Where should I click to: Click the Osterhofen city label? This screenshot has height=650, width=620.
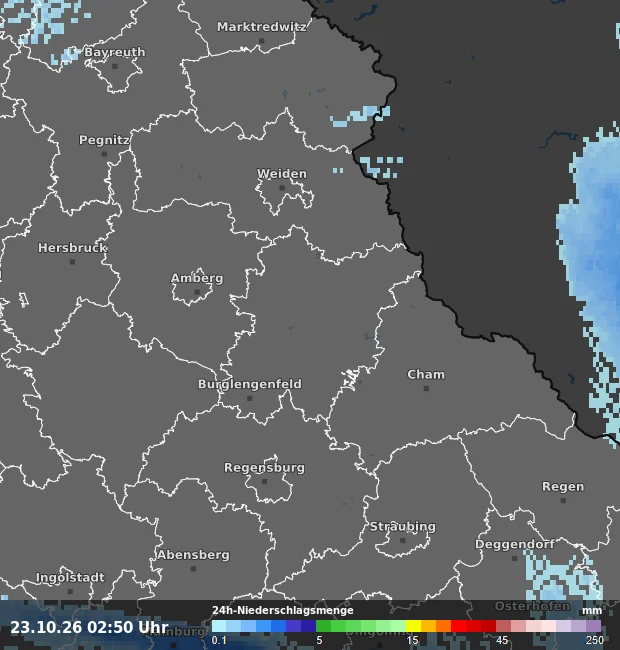[x=532, y=606]
